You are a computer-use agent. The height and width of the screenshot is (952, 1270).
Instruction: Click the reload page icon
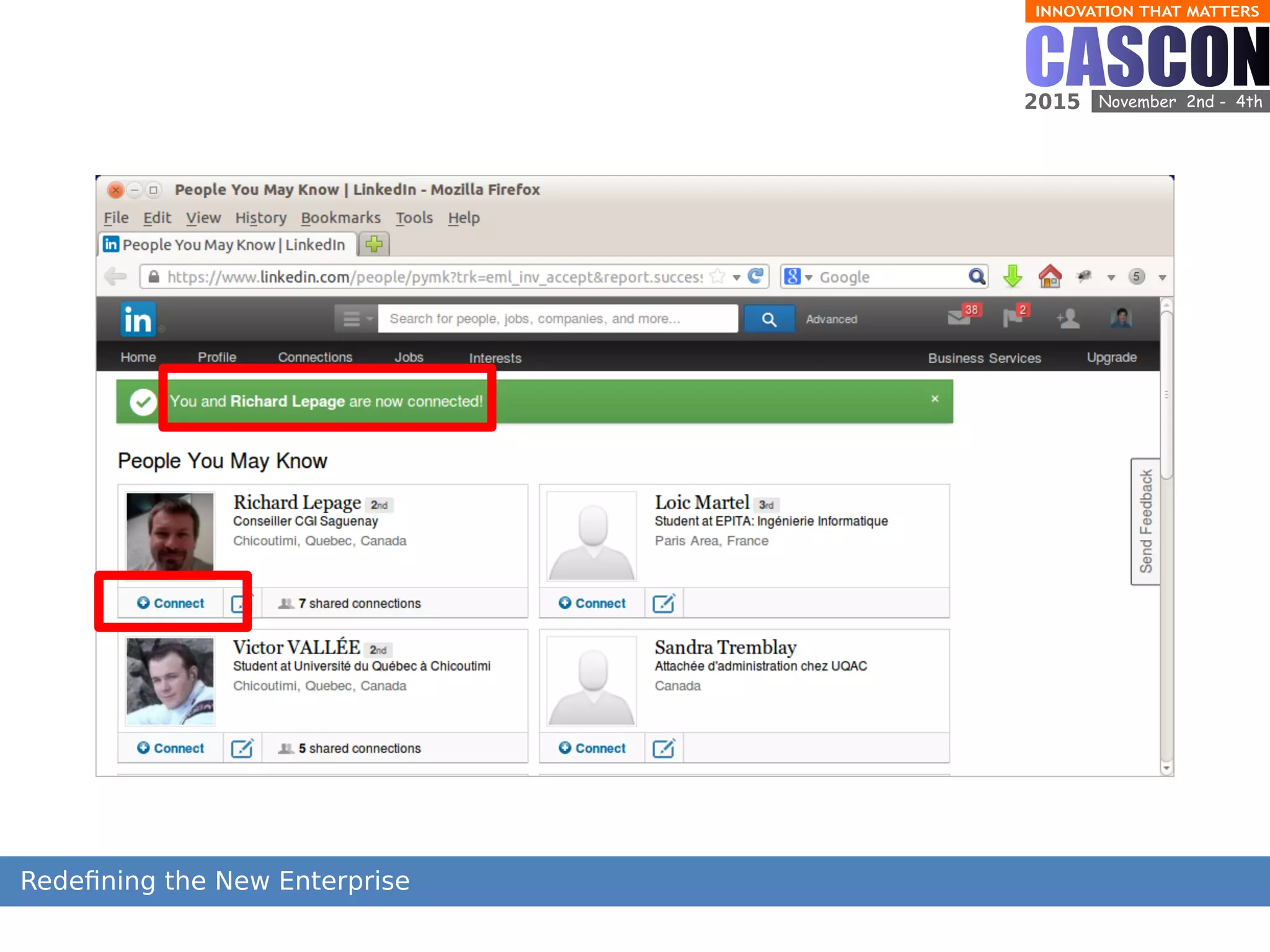tap(755, 276)
